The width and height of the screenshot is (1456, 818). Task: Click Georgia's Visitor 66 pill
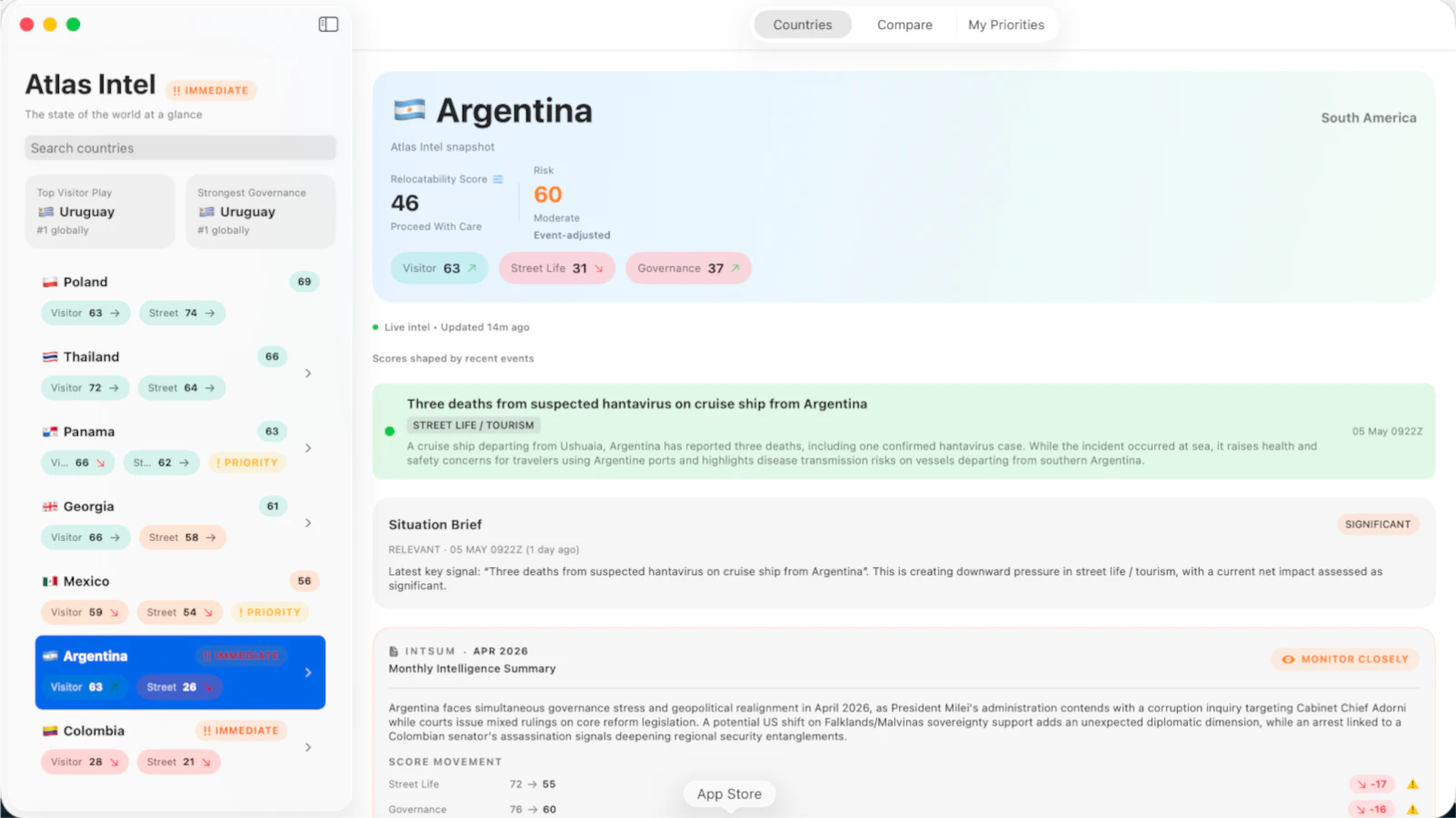(x=85, y=537)
